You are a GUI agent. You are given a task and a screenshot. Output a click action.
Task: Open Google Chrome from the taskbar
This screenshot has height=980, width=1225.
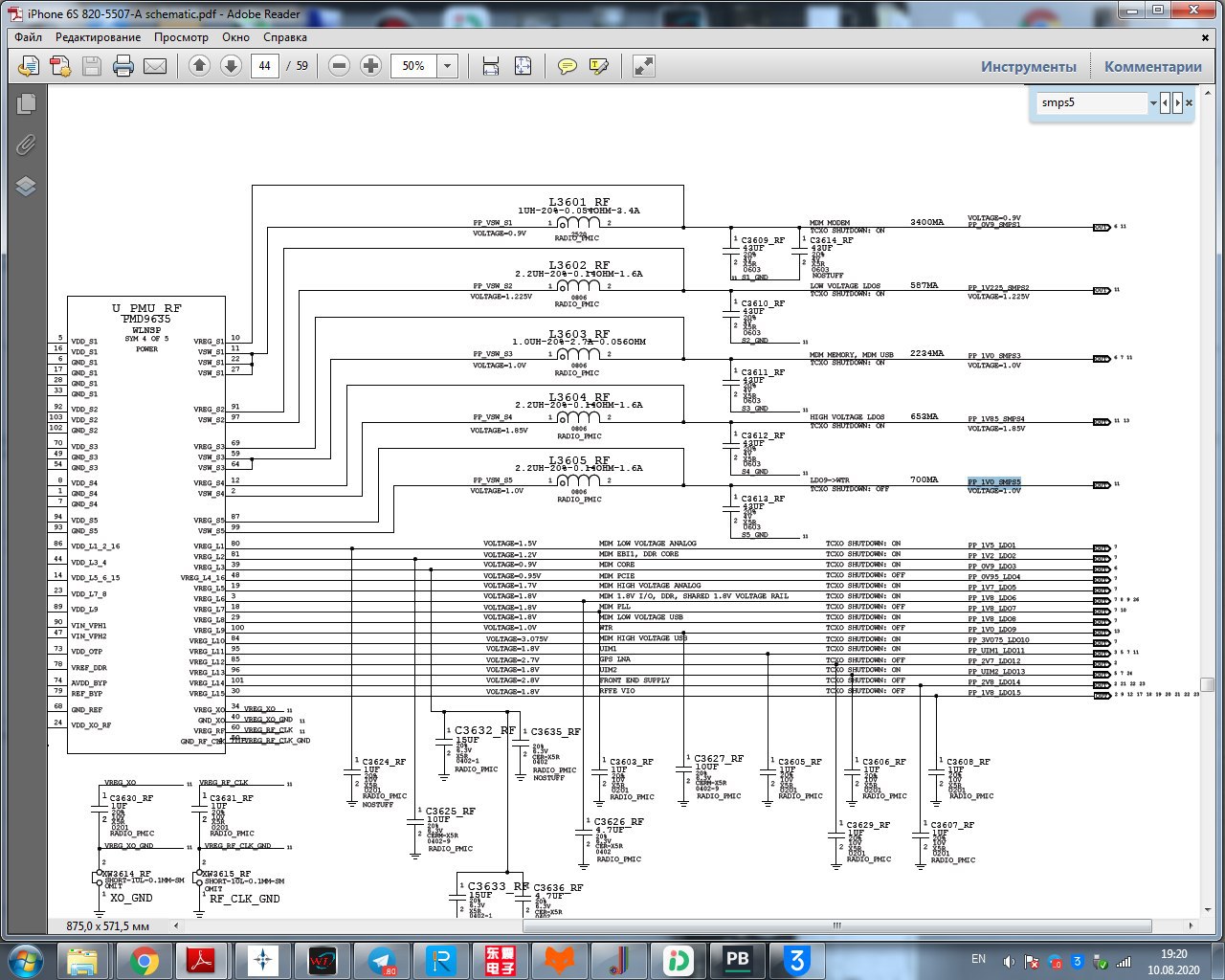tap(145, 960)
